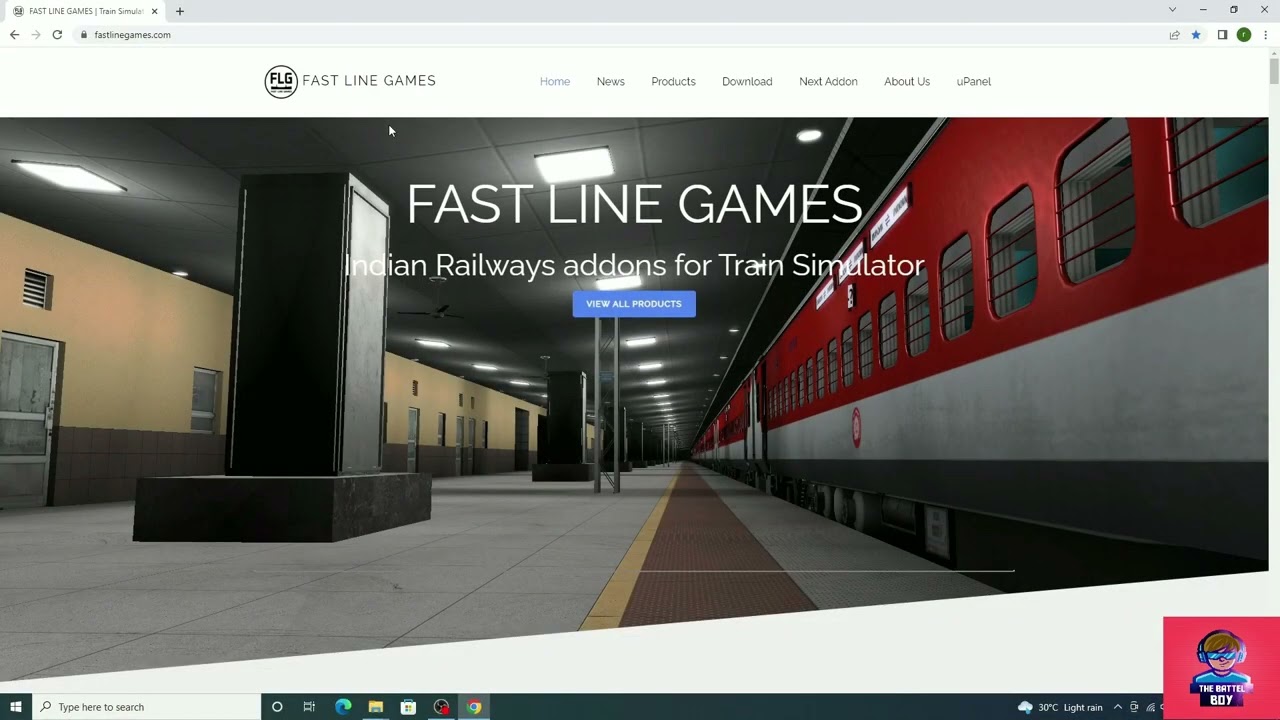The image size is (1280, 720).
Task: Click The Battel Boy channel logo
Action: (x=1222, y=668)
